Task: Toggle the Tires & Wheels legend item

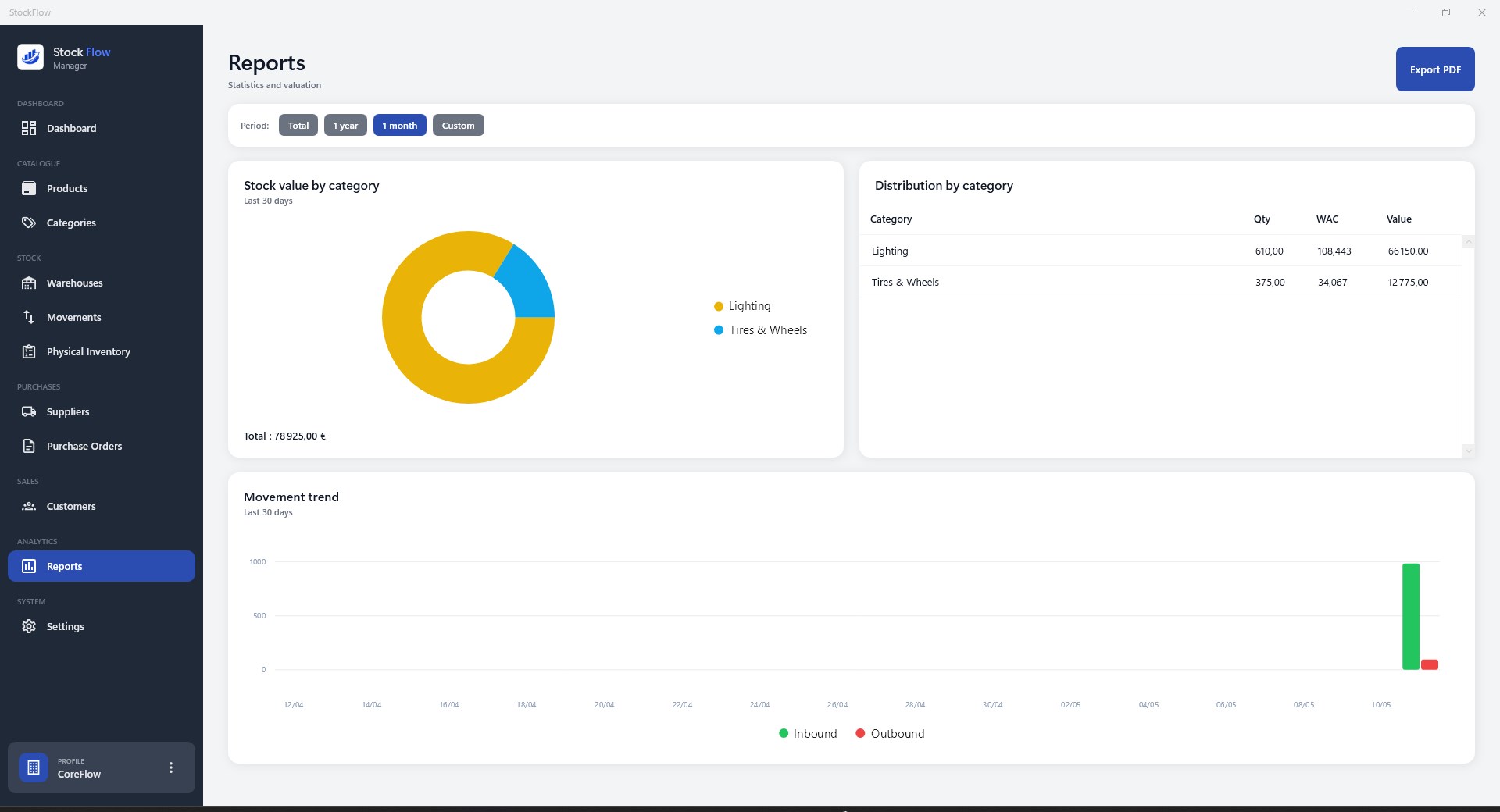Action: [760, 330]
